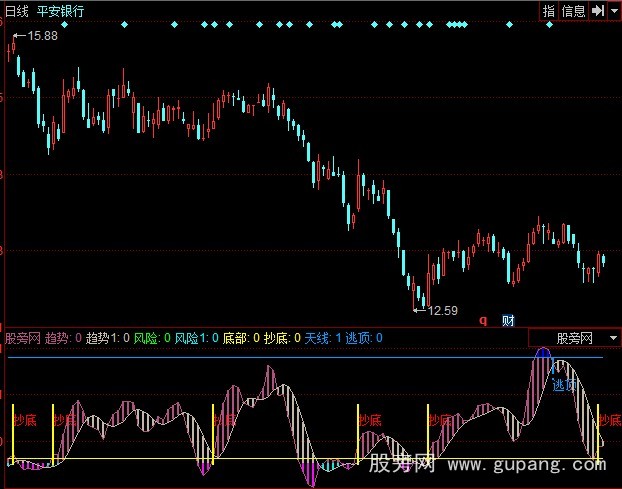Select the 平安银行 stock name
The image size is (622, 489).
[x=60, y=10]
